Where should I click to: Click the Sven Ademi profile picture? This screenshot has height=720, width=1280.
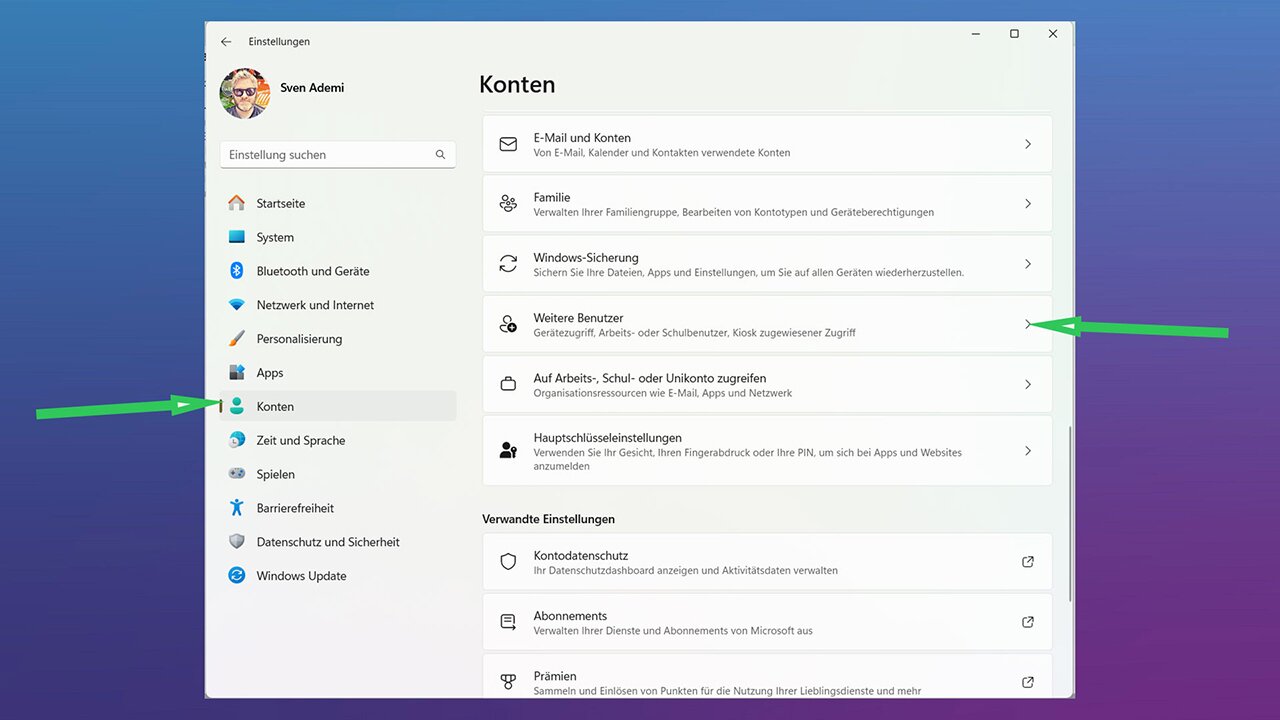coord(245,93)
